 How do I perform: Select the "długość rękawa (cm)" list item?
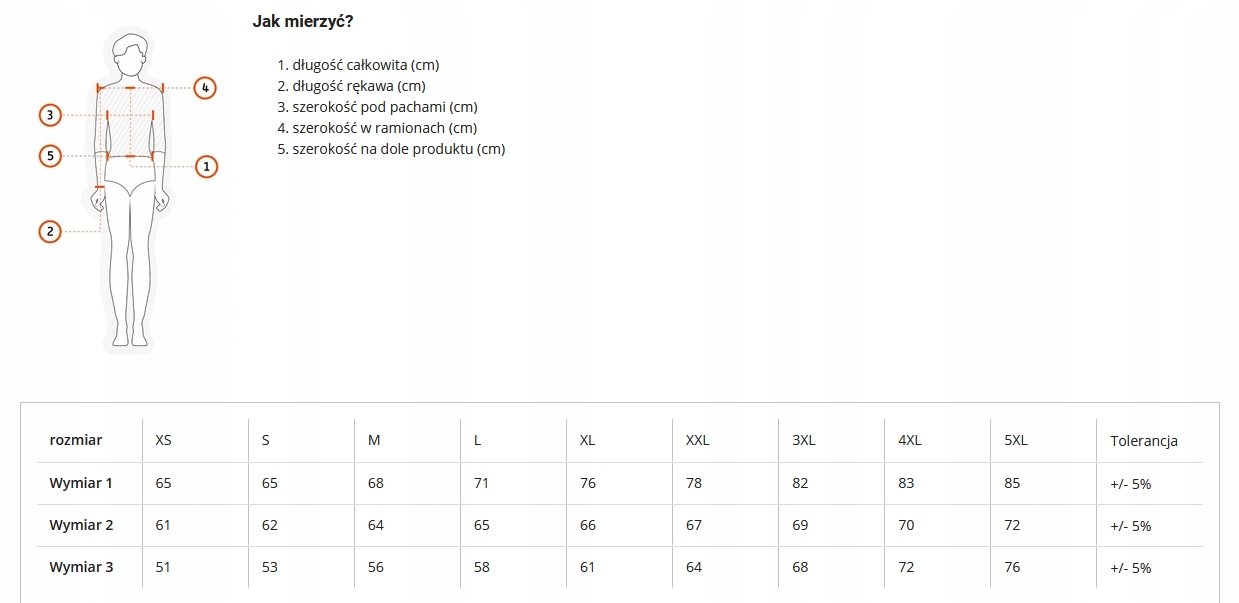[359, 86]
